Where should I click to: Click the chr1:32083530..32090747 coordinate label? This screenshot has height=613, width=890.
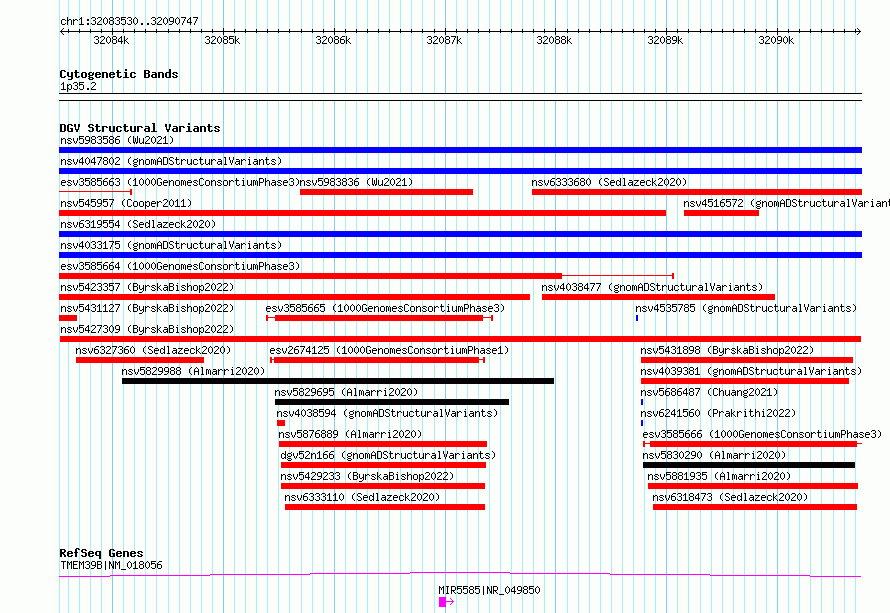[x=129, y=21]
